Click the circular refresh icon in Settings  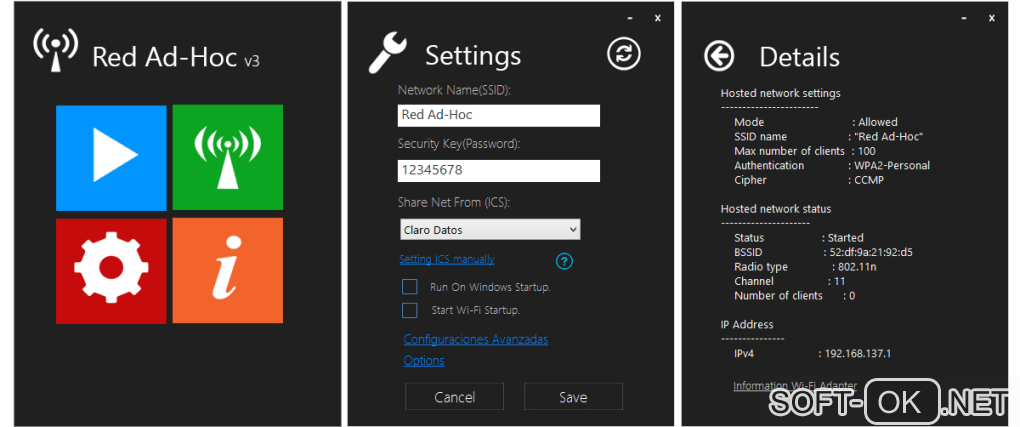click(623, 54)
